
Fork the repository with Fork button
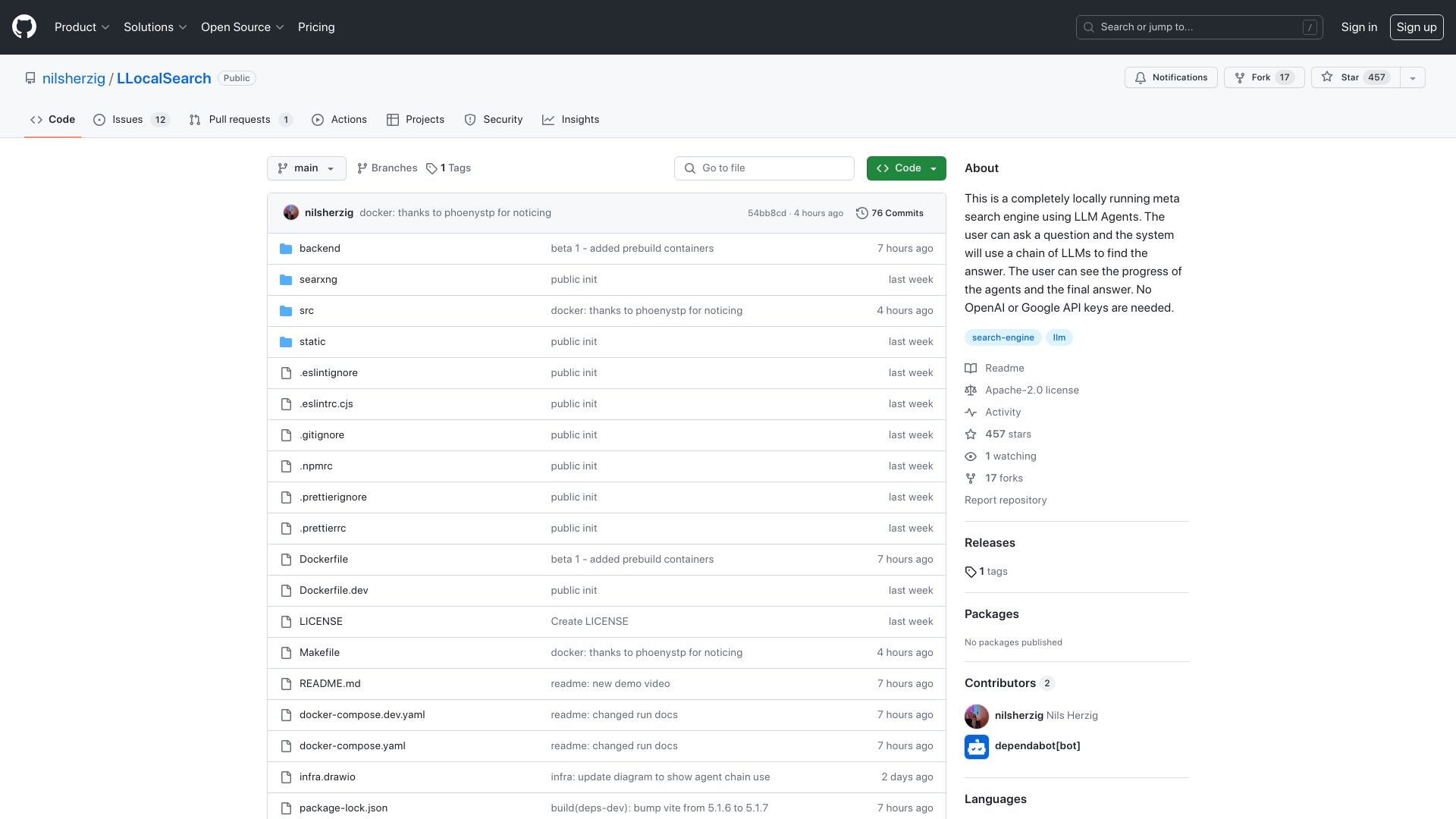(1264, 78)
